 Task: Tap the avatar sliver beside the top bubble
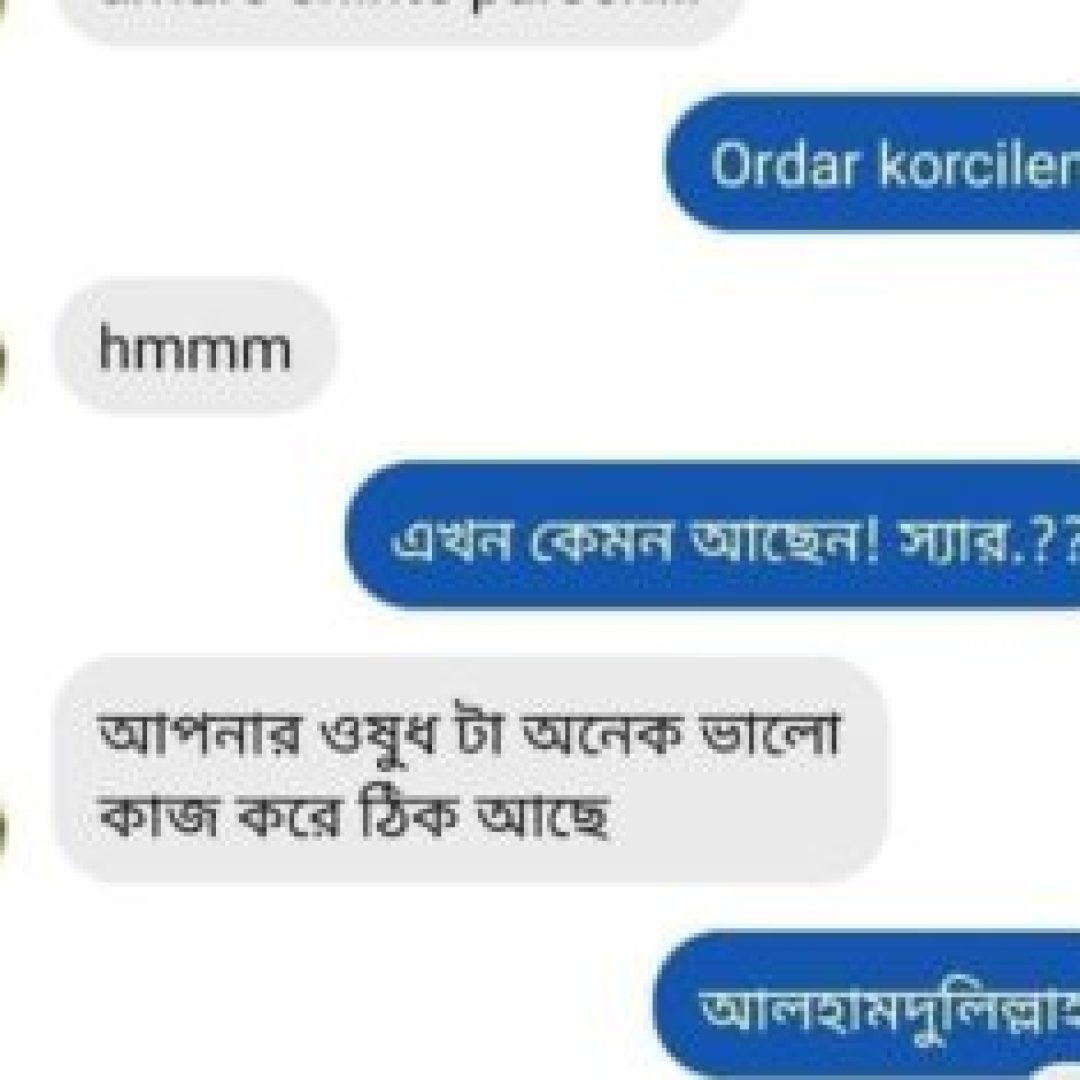(2, 14)
